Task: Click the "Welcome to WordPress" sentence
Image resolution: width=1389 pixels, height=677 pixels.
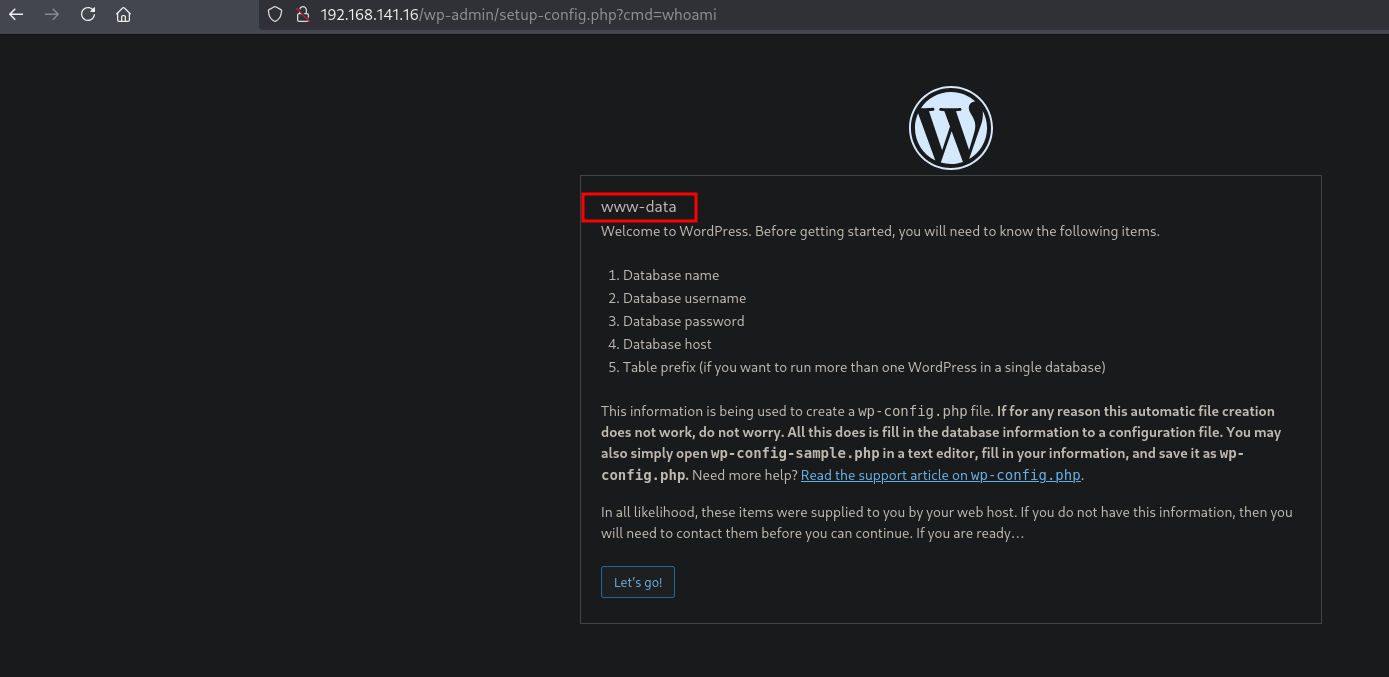Action: click(879, 231)
